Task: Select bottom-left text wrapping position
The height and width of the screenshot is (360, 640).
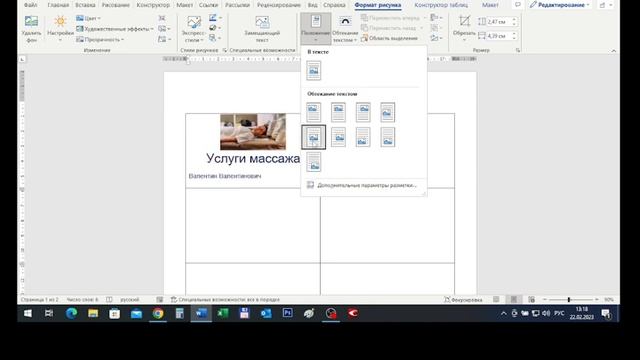Action: pyautogui.click(x=313, y=162)
